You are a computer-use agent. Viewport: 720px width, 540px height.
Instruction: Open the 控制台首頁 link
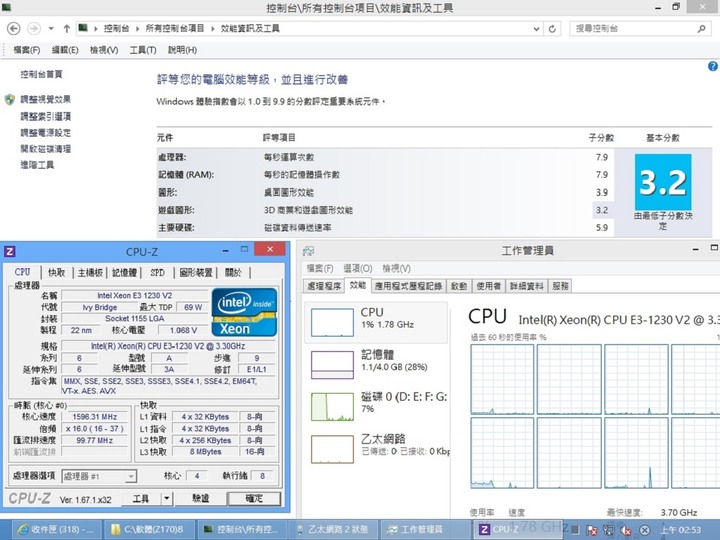pyautogui.click(x=41, y=74)
